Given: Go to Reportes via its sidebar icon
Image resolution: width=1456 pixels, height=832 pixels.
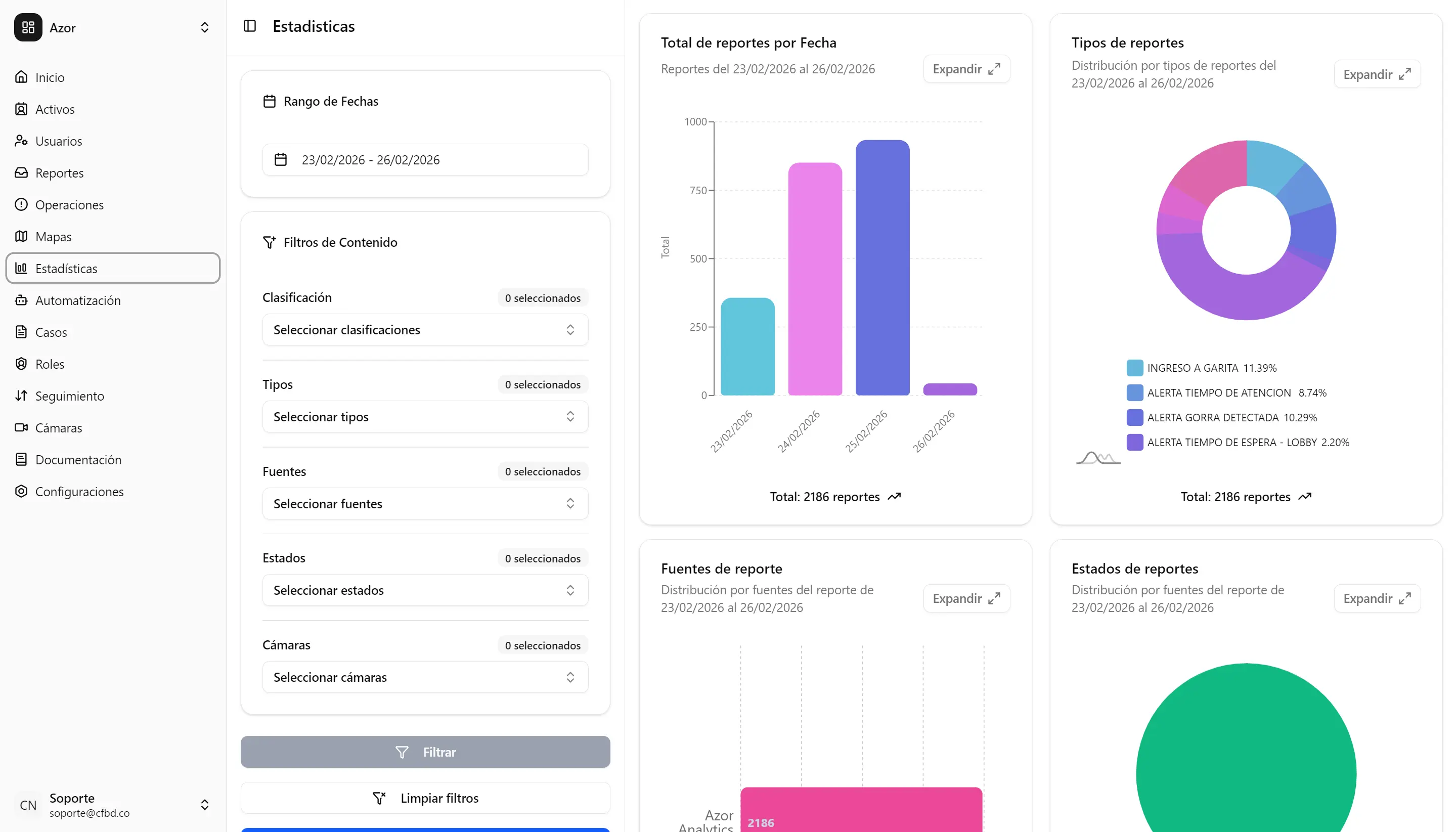Looking at the screenshot, I should [x=21, y=172].
